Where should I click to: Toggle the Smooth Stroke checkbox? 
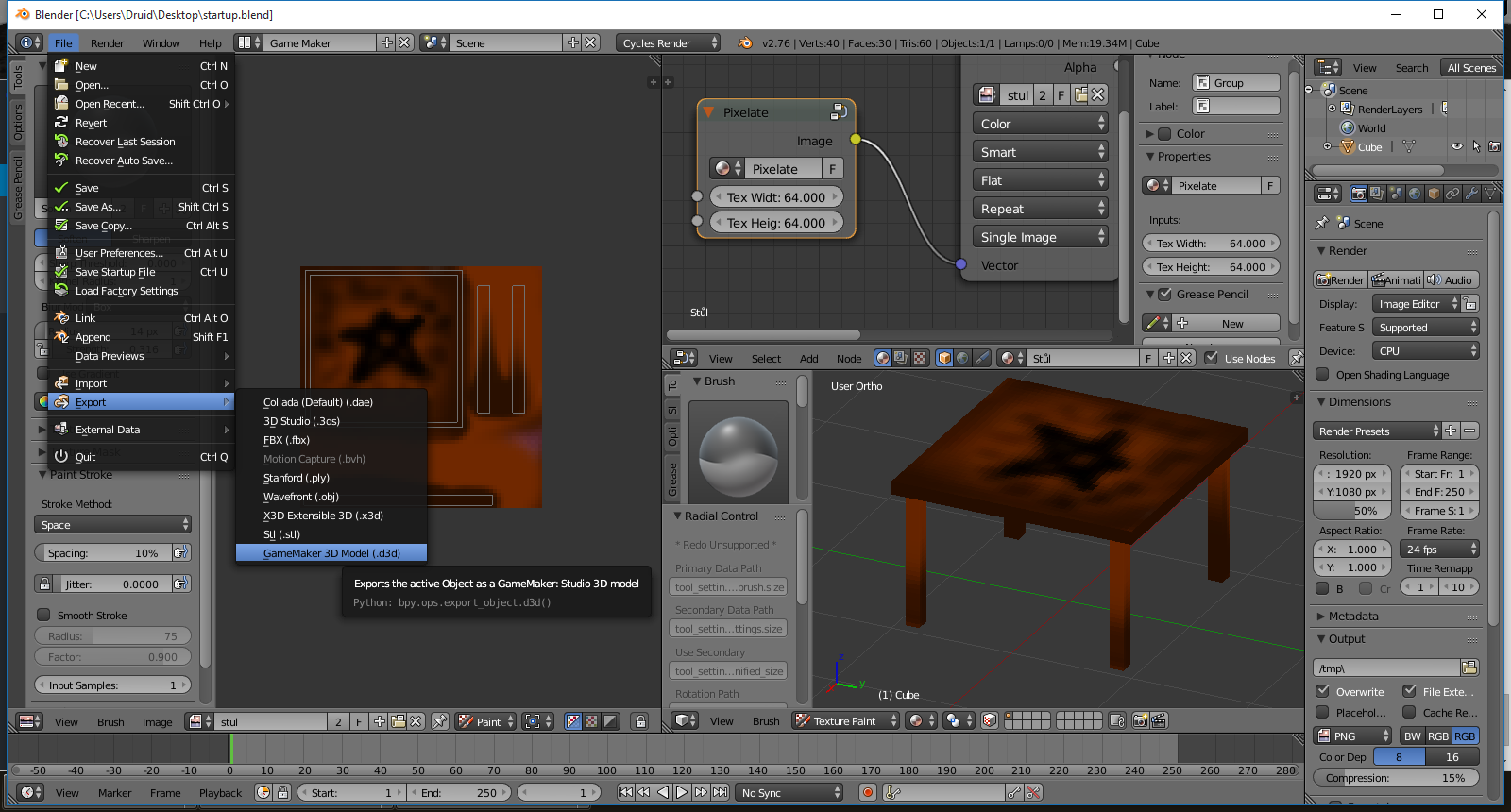(43, 616)
